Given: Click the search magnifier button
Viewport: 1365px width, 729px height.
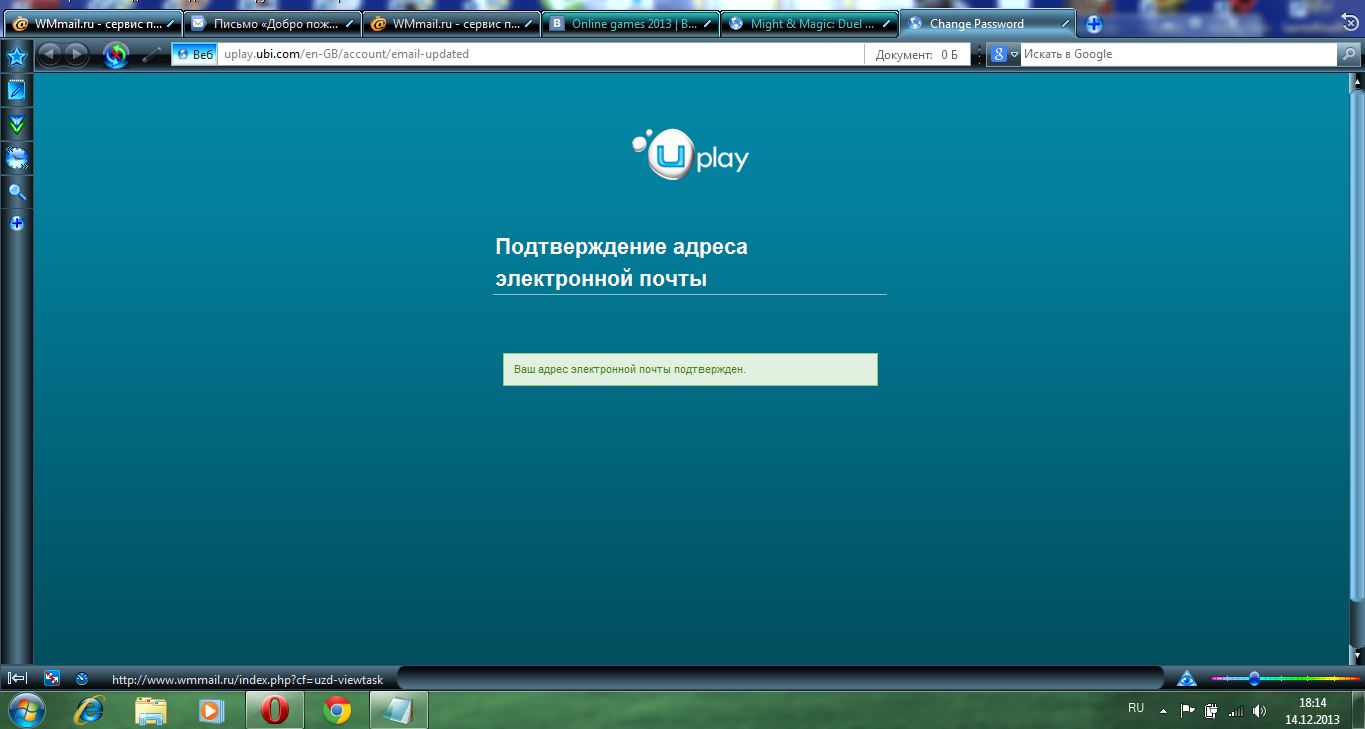Looking at the screenshot, I should [1349, 54].
